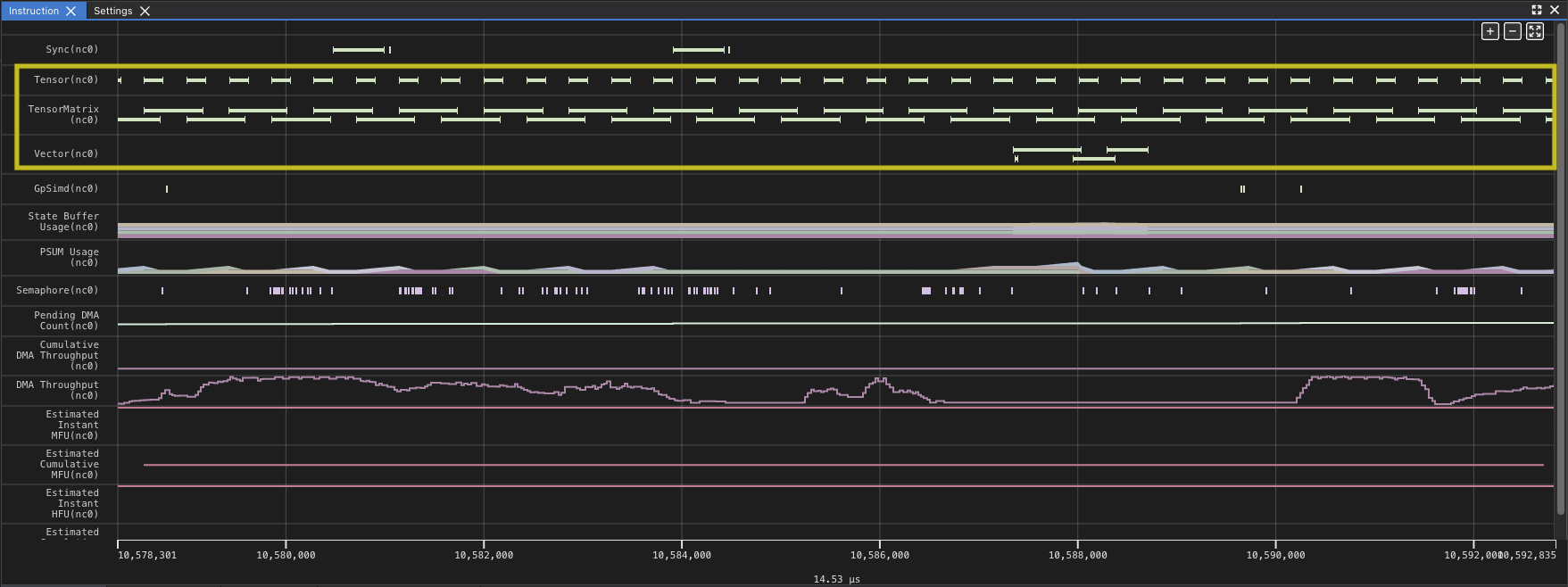Click the Vector(nc0) row label
The height and width of the screenshot is (587, 1568).
coord(66,153)
